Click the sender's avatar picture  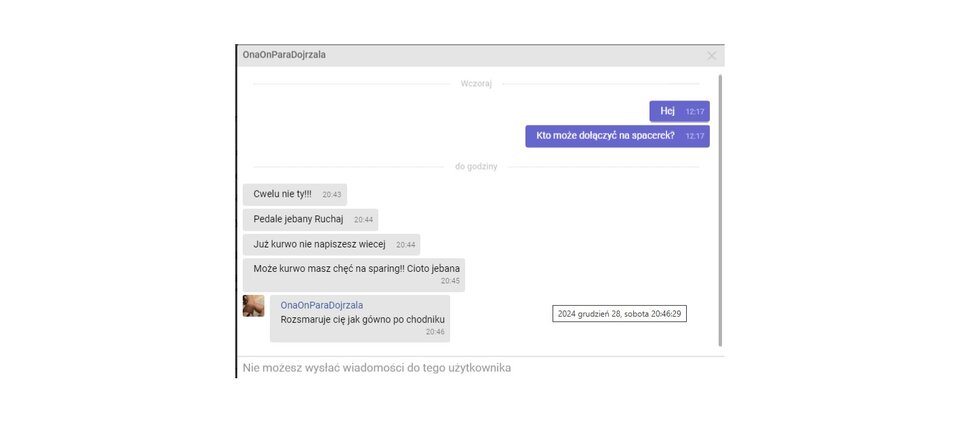(253, 306)
